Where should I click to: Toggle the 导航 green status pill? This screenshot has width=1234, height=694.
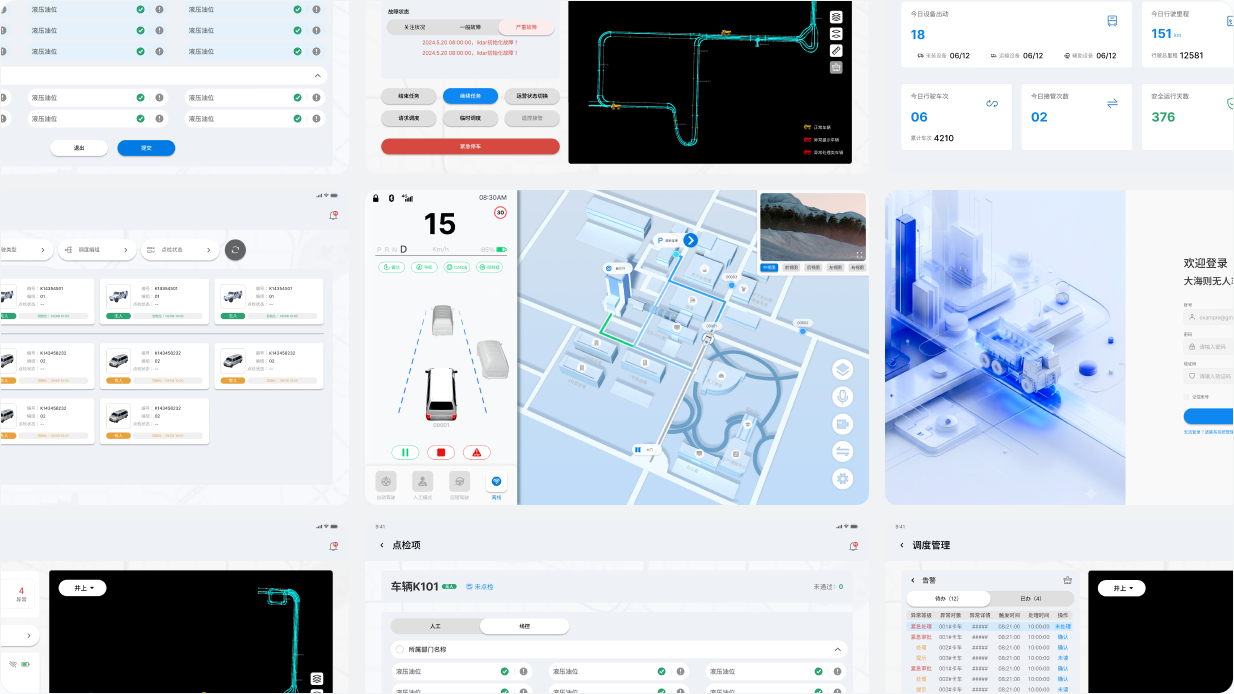423,267
